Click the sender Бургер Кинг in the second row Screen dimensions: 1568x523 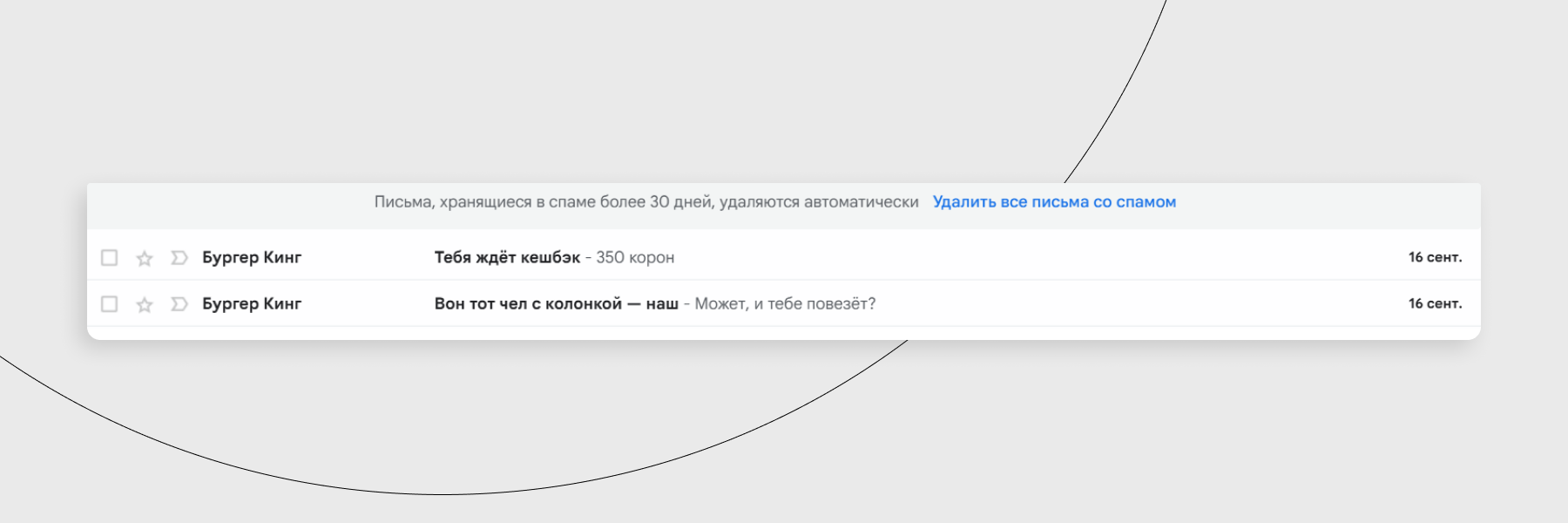tap(252, 303)
